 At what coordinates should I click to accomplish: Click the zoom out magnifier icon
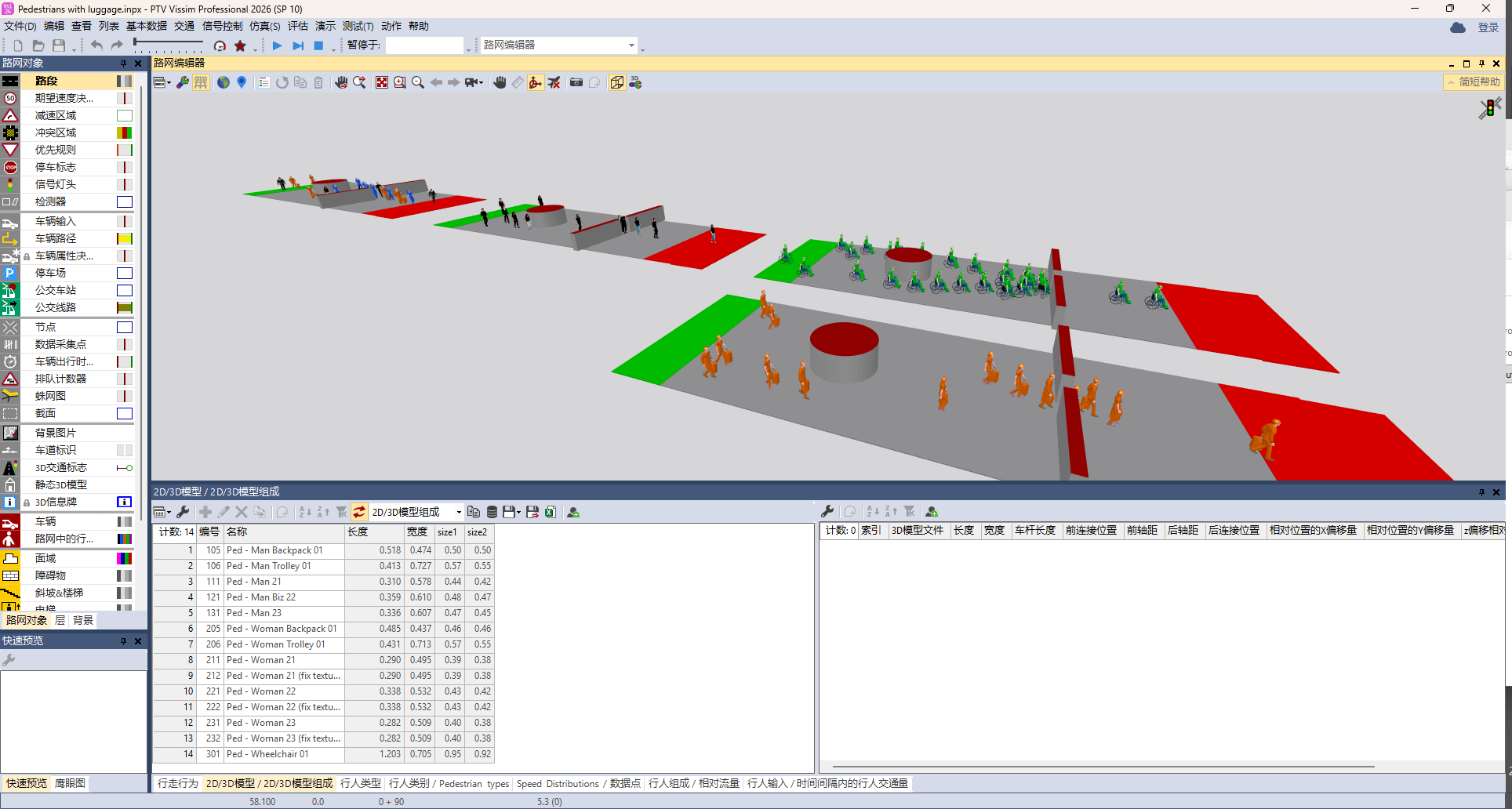[x=418, y=82]
